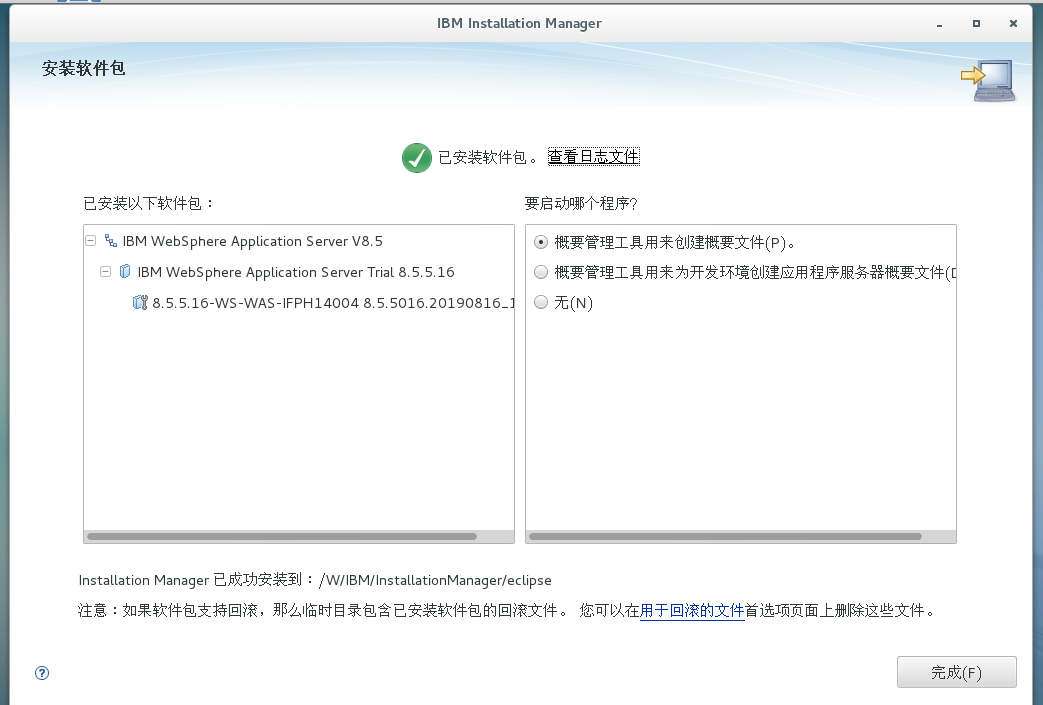
Task: Collapse the Application Server Trial 8.5.5.16 node
Action: coord(106,271)
